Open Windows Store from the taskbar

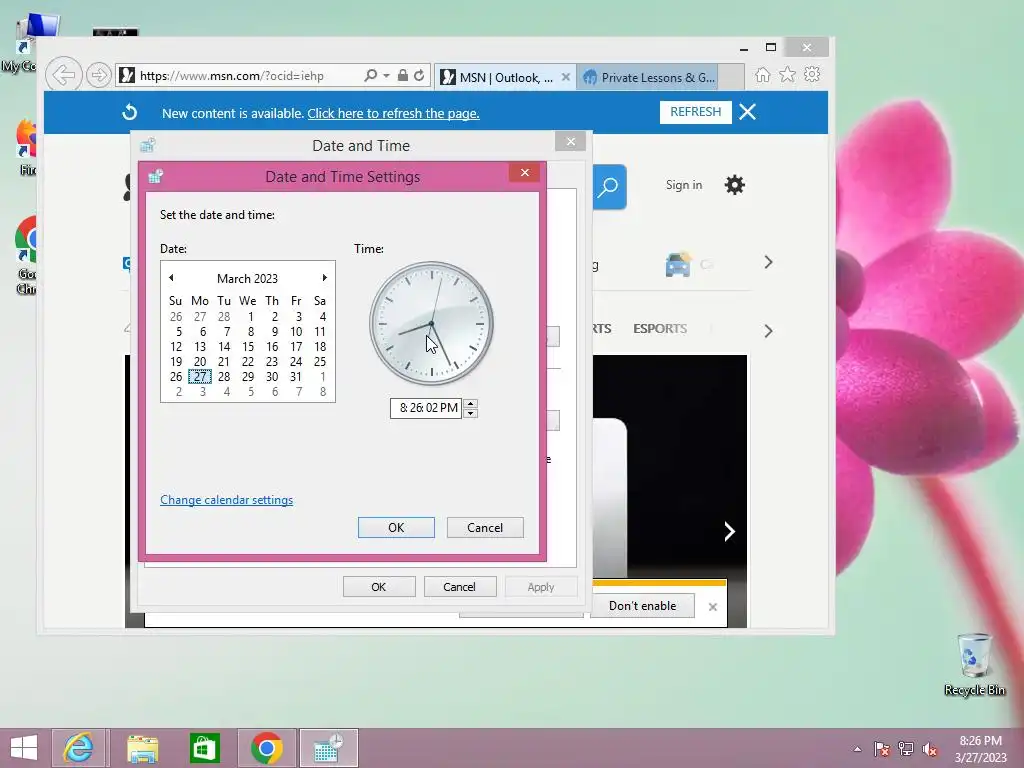click(x=204, y=748)
